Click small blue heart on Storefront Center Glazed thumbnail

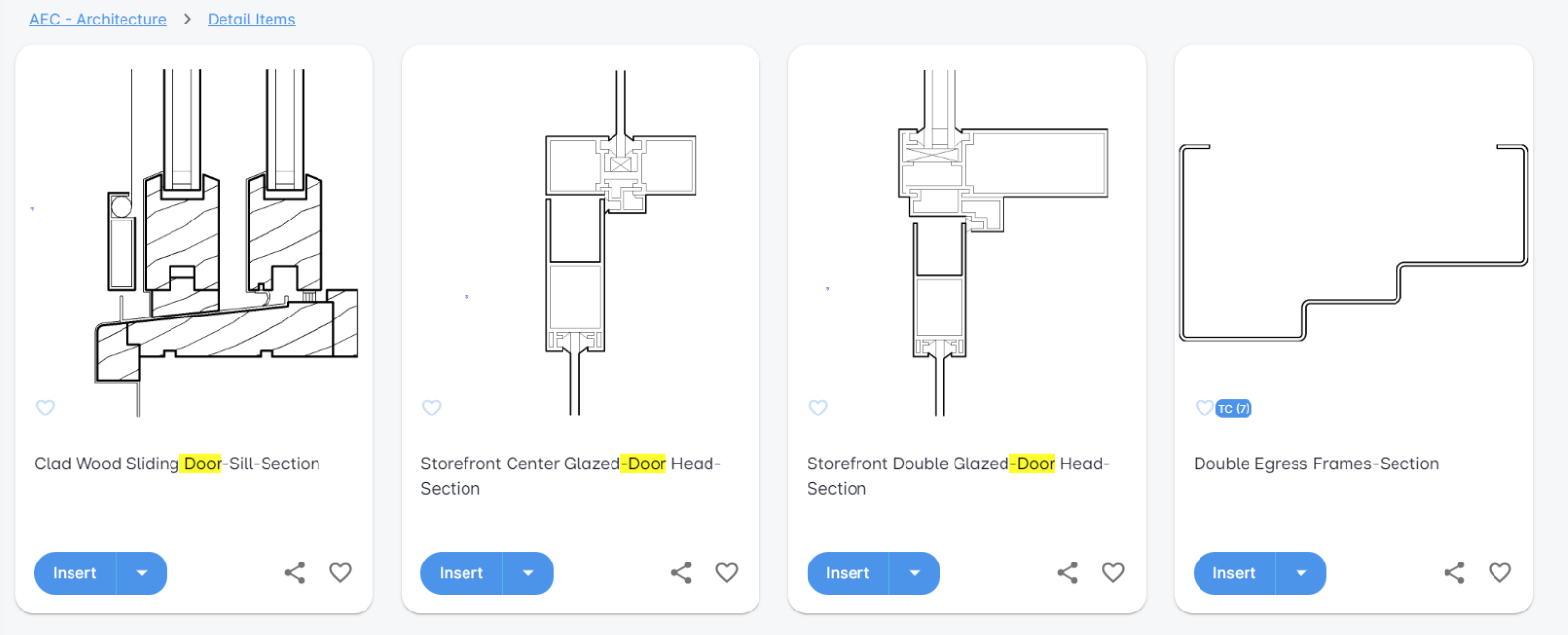[x=432, y=408]
